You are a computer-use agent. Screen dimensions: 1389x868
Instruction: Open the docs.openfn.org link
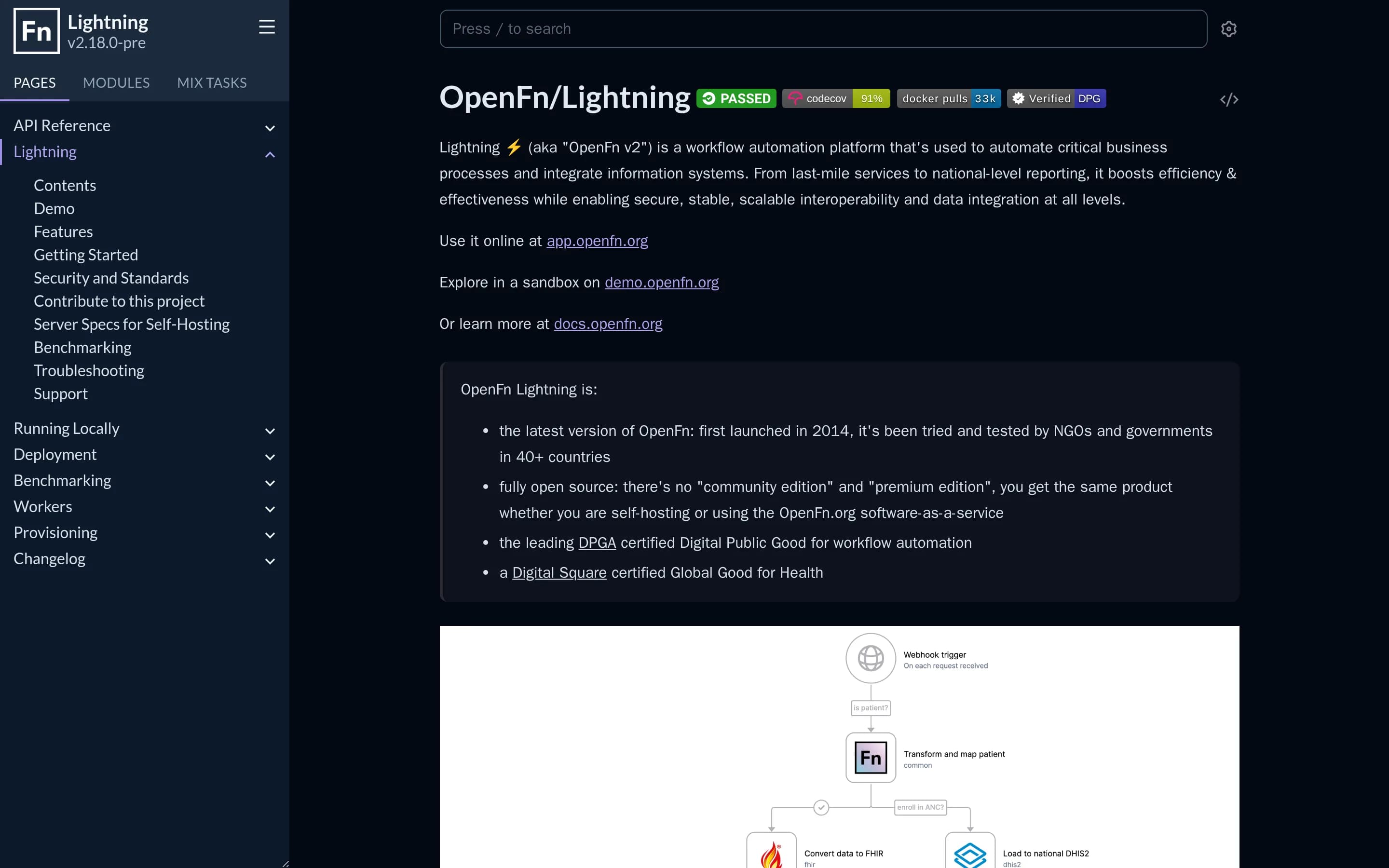click(608, 325)
